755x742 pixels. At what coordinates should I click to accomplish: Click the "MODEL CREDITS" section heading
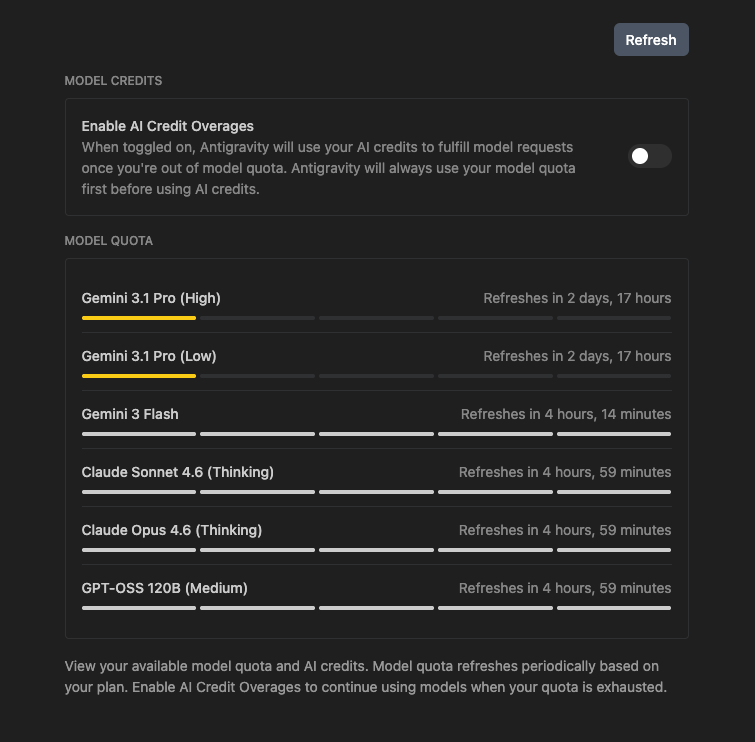click(113, 81)
